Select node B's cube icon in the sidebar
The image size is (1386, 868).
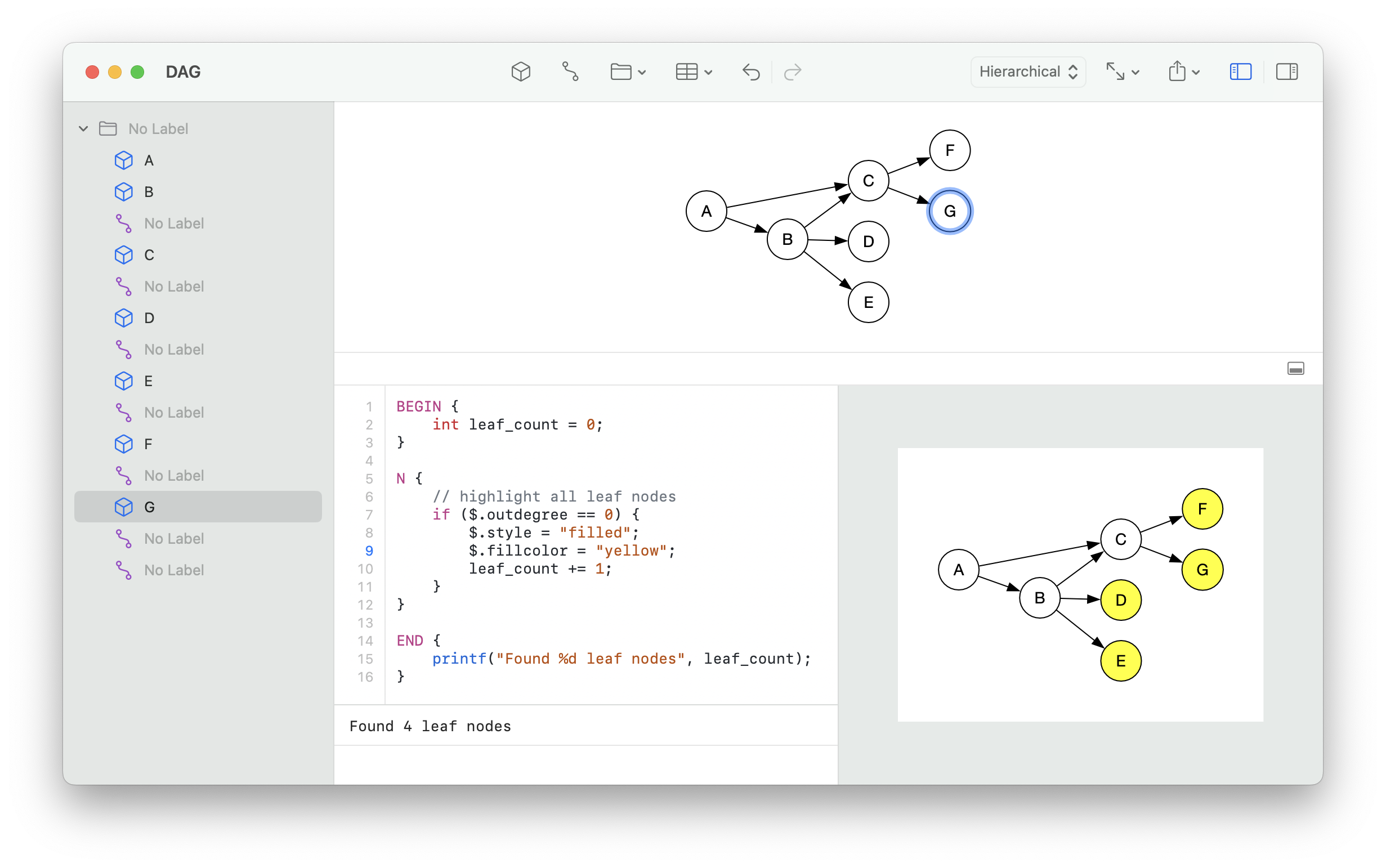click(124, 192)
